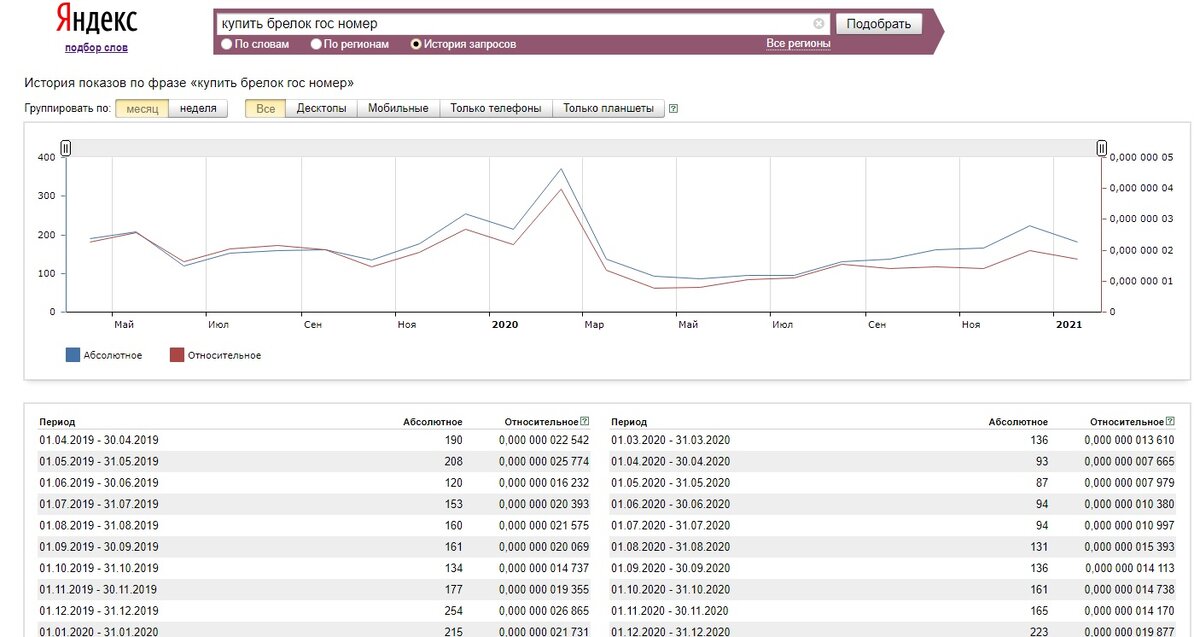The width and height of the screenshot is (1200, 637).
Task: Click absolute value 165 for November 2020
Action: coord(1039,611)
